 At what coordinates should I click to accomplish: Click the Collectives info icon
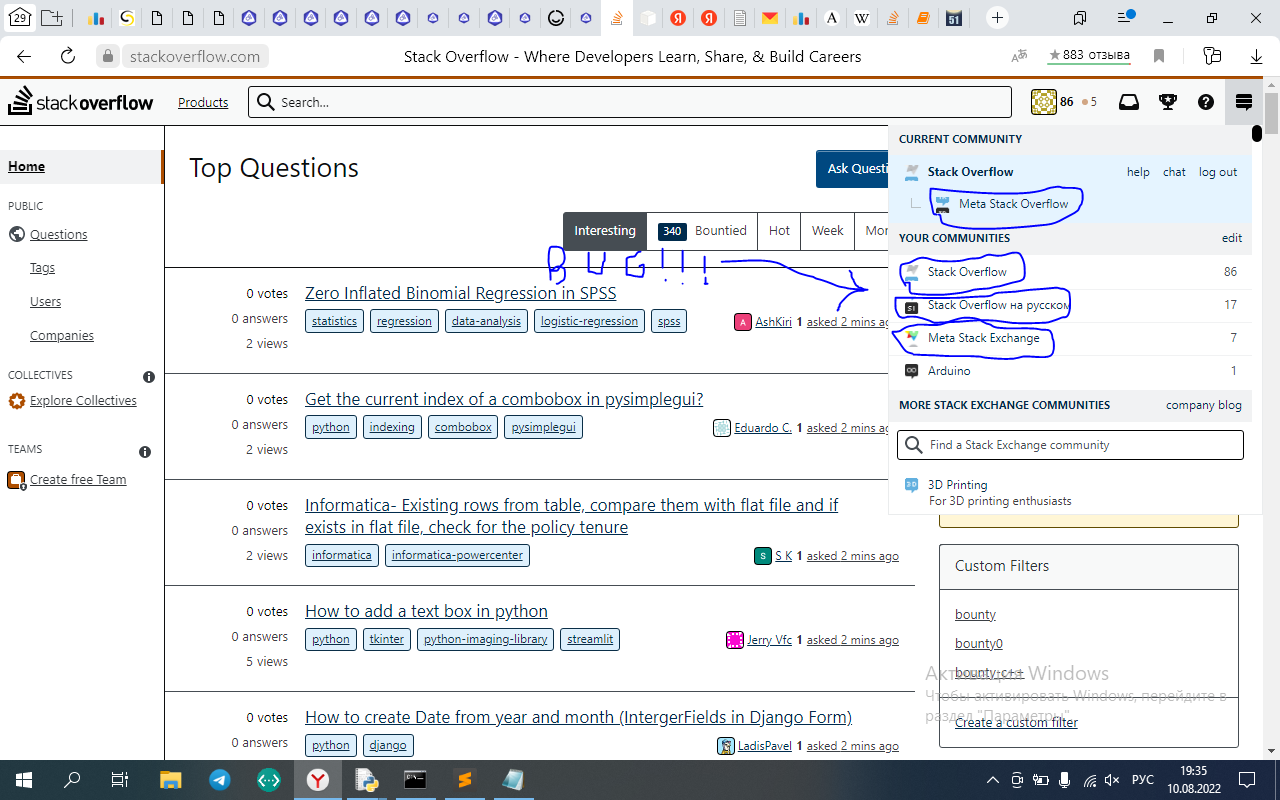click(x=149, y=377)
